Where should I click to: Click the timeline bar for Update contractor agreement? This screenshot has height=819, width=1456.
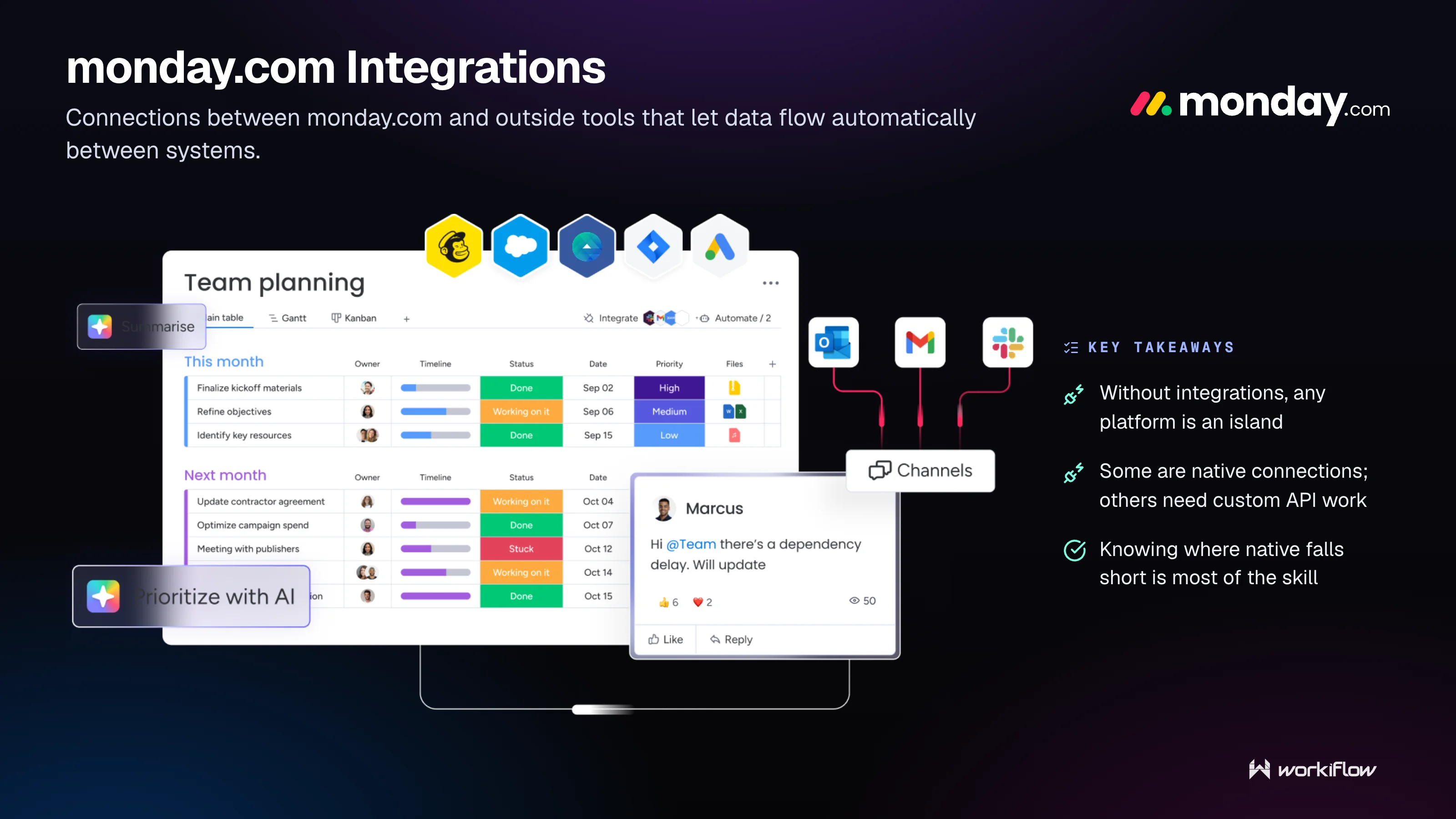[x=435, y=501]
